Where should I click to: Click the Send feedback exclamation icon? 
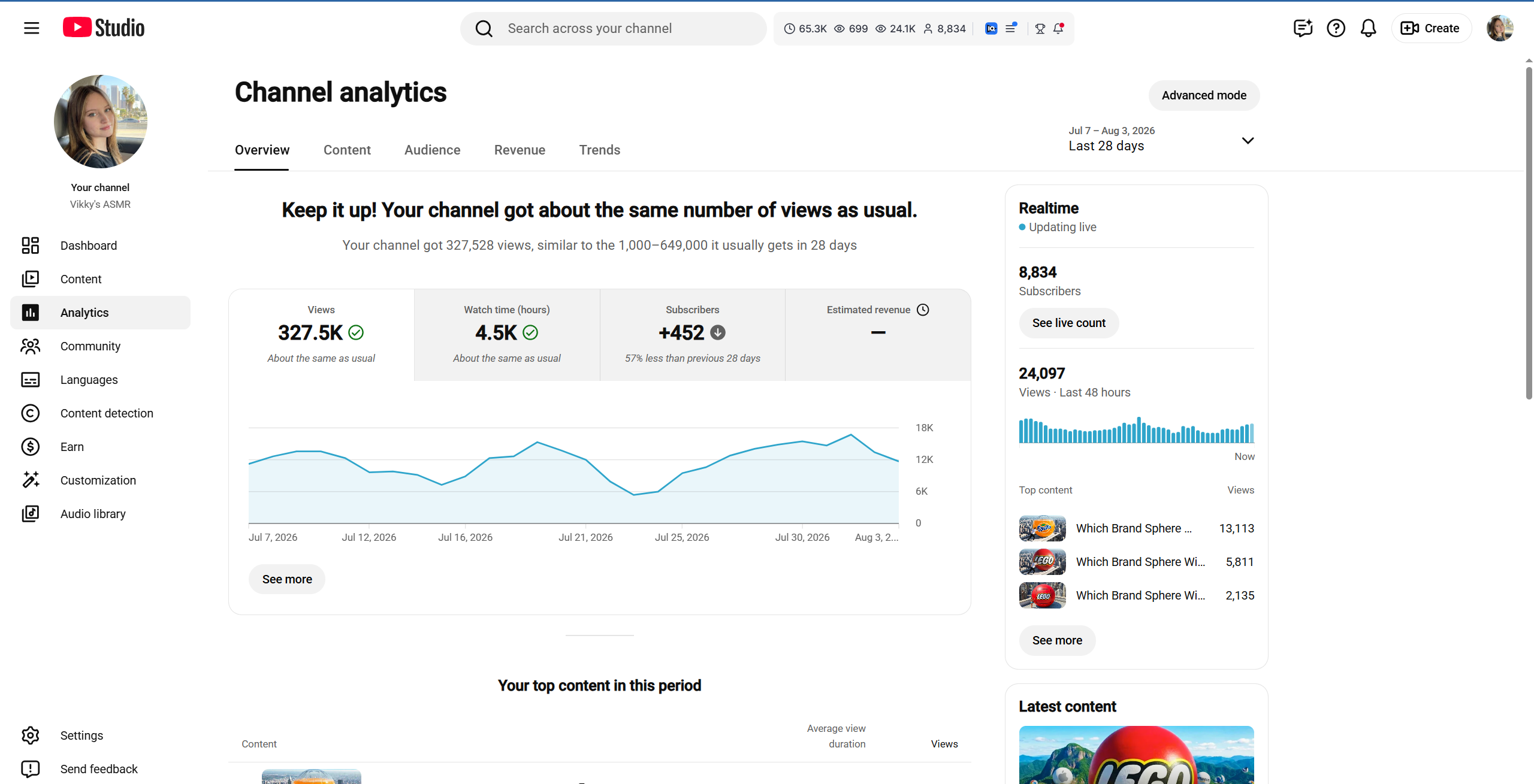31,769
